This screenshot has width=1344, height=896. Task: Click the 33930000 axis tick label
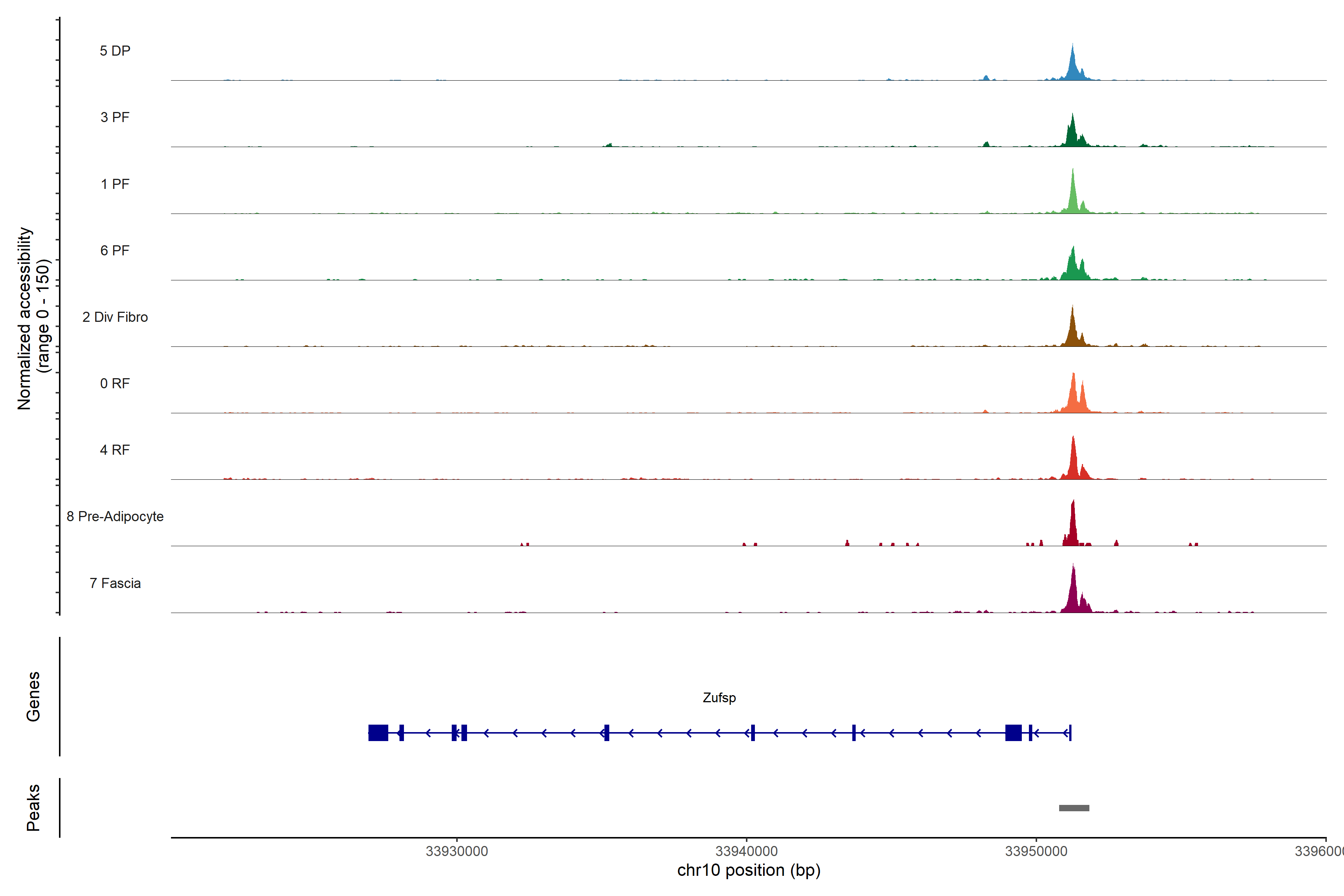pyautogui.click(x=457, y=852)
